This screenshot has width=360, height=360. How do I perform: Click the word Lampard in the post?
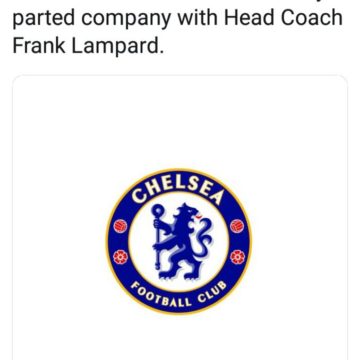pyautogui.click(x=118, y=45)
